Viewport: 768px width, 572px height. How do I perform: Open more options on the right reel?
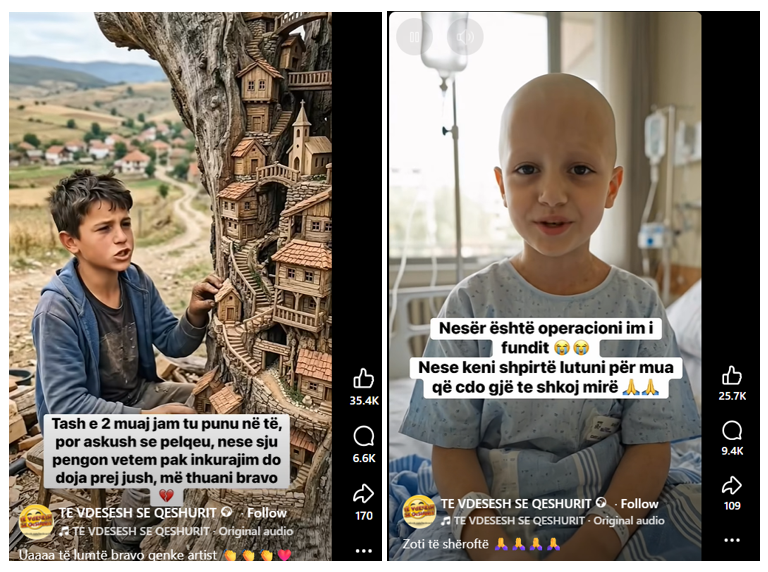pyautogui.click(x=732, y=540)
